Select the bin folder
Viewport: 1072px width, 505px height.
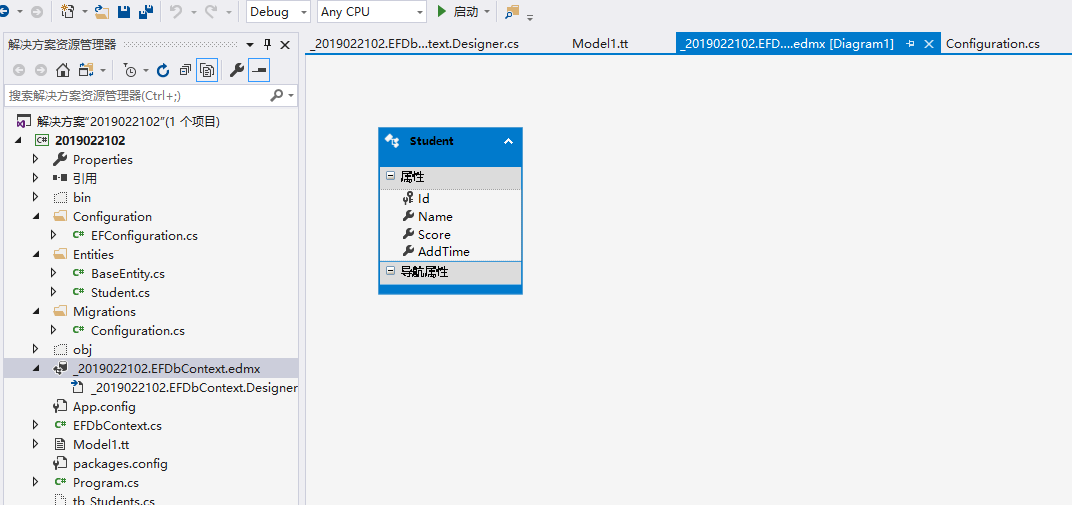81,197
